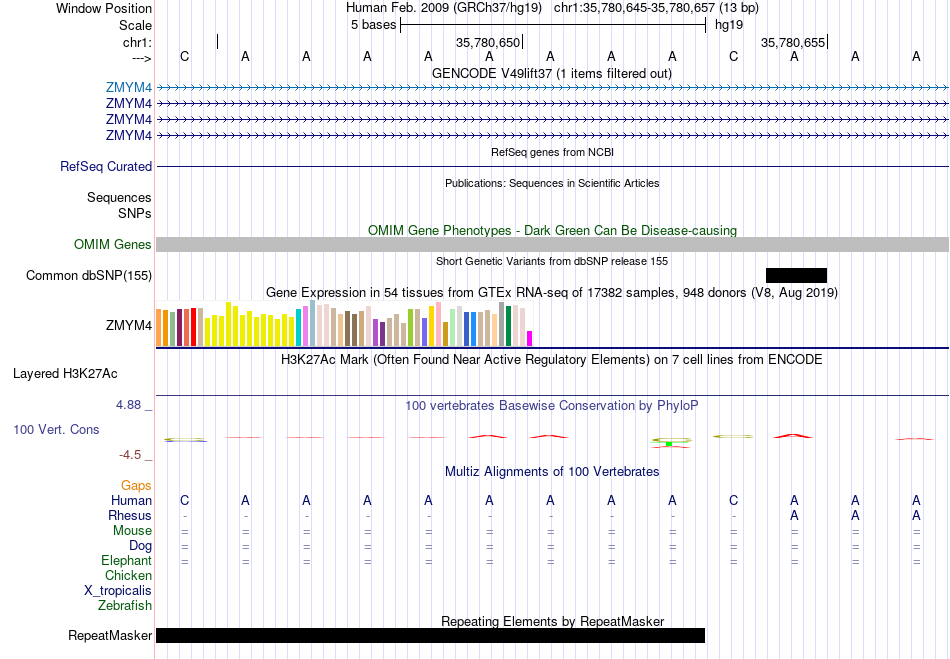Open Publications: Sequences in Scientific Articles title

tap(552, 183)
